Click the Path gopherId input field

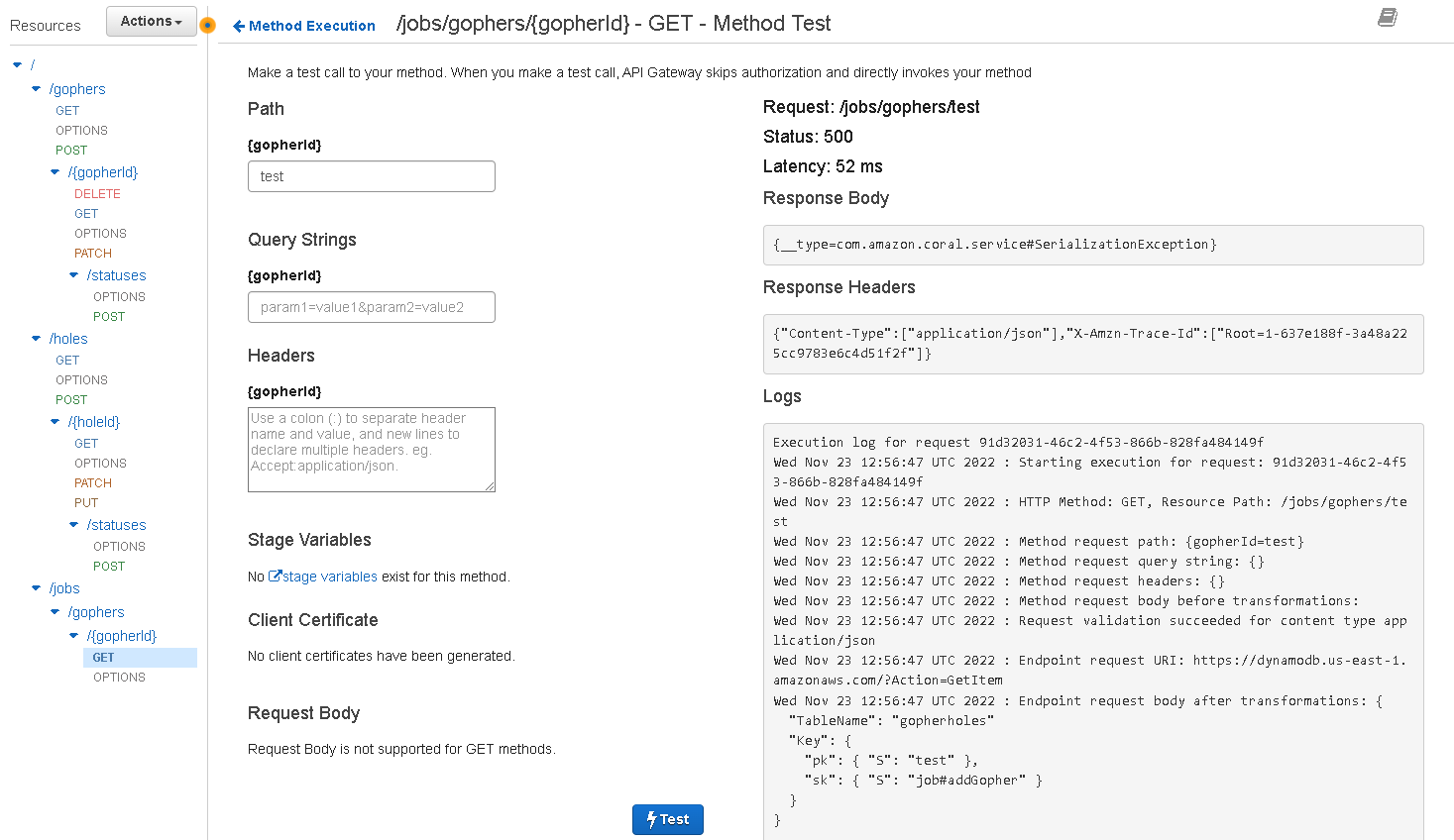(371, 176)
